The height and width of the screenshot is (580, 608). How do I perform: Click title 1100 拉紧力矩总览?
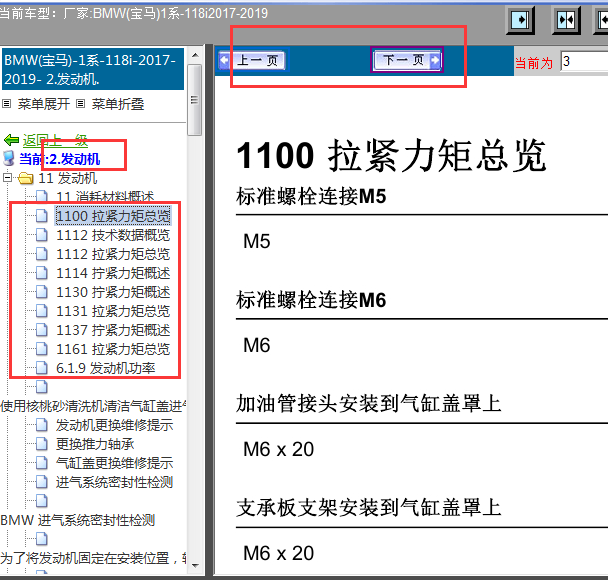[x=392, y=155]
